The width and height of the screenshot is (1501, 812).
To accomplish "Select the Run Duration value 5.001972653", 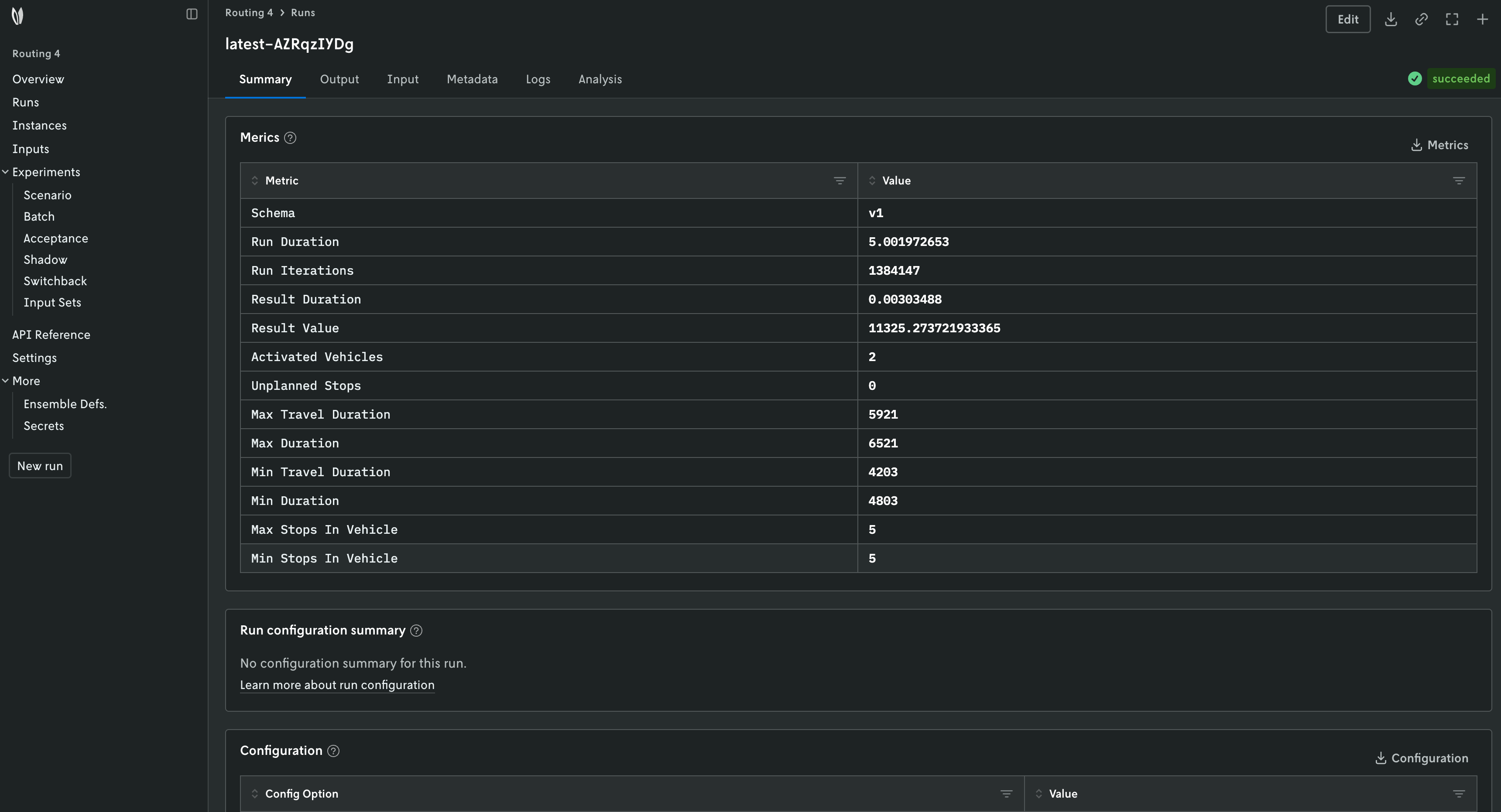I will coord(908,242).
